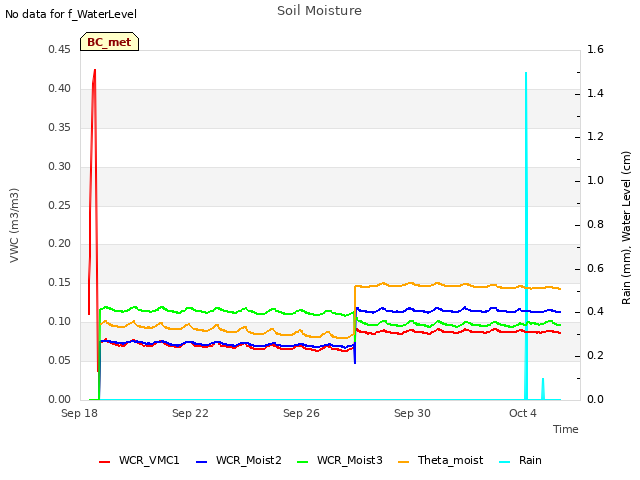Click the Rain (mm), Water Level axis label
The image size is (640, 480).
(x=626, y=228)
